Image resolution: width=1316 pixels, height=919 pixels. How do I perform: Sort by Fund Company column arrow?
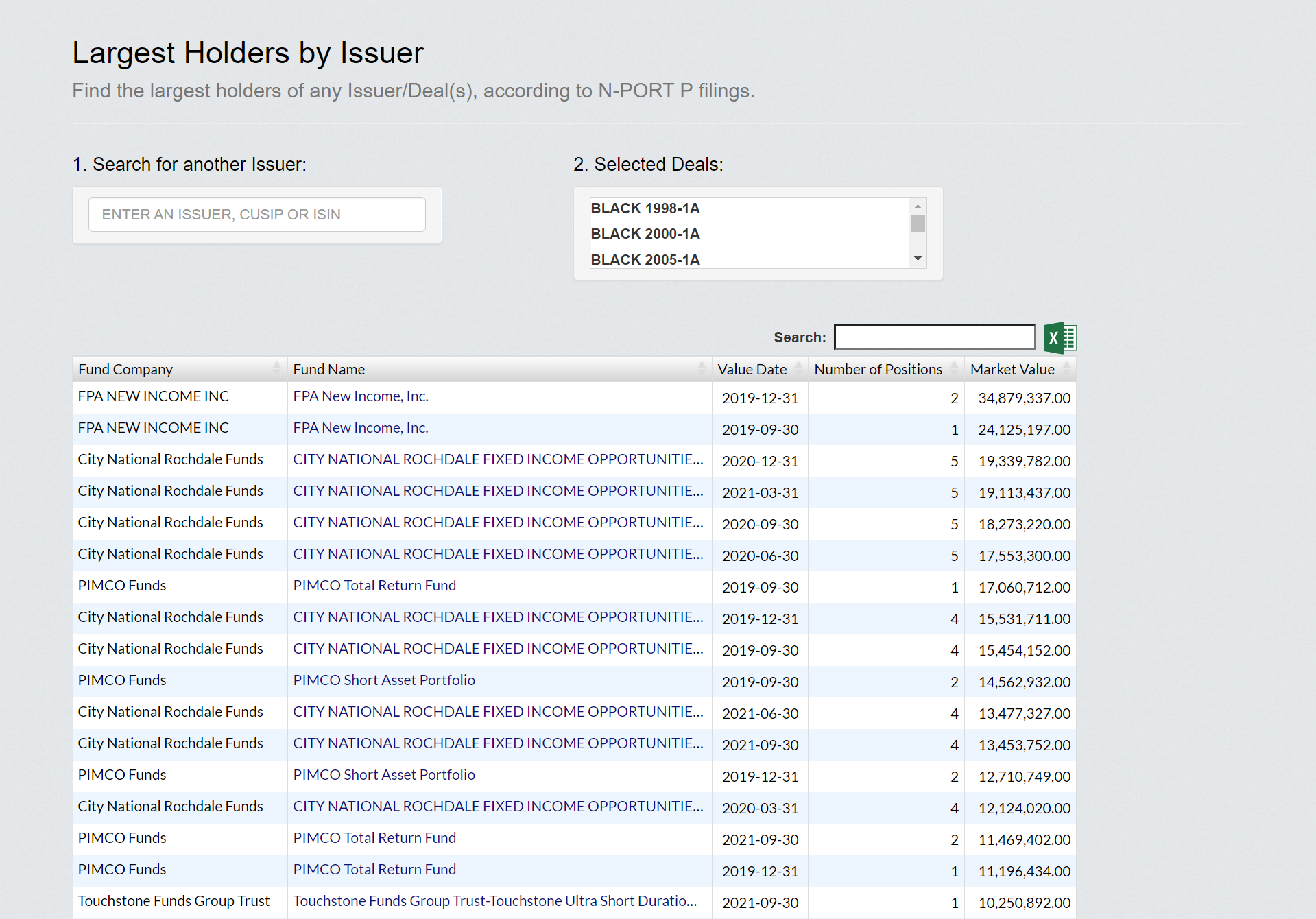tap(276, 368)
